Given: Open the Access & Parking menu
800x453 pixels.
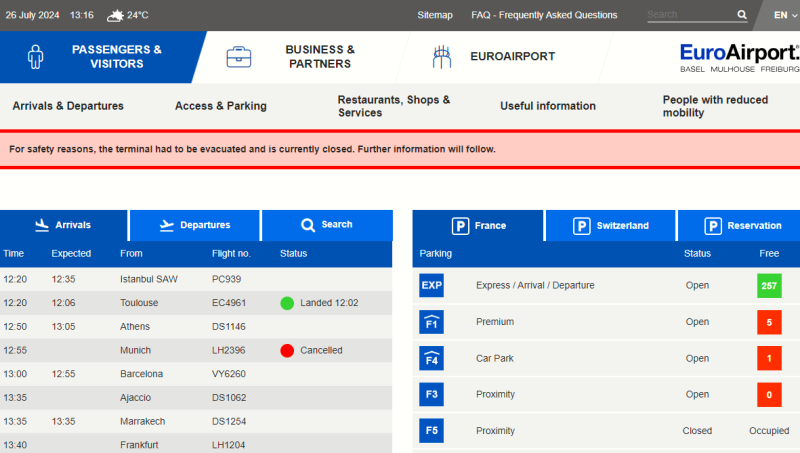Looking at the screenshot, I should coord(221,106).
